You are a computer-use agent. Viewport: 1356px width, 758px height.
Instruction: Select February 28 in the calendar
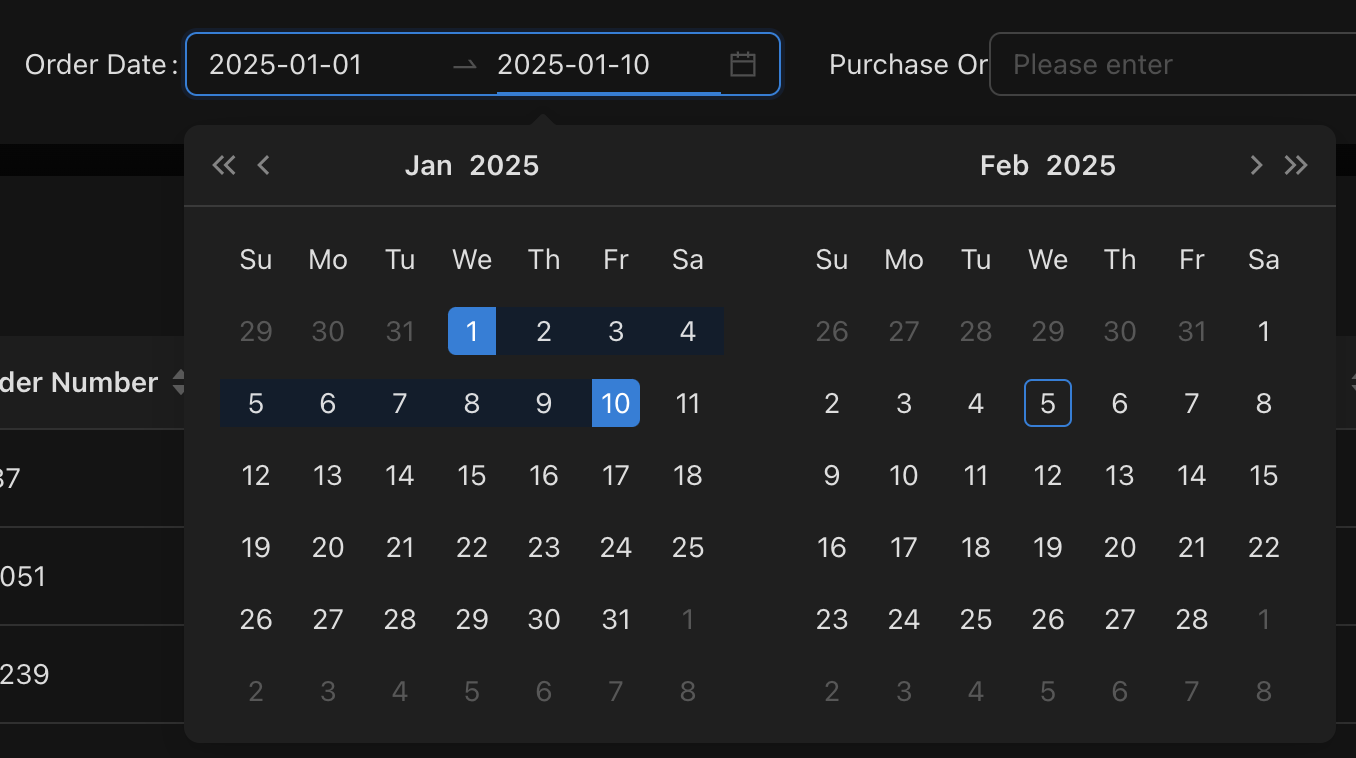[x=1192, y=619]
